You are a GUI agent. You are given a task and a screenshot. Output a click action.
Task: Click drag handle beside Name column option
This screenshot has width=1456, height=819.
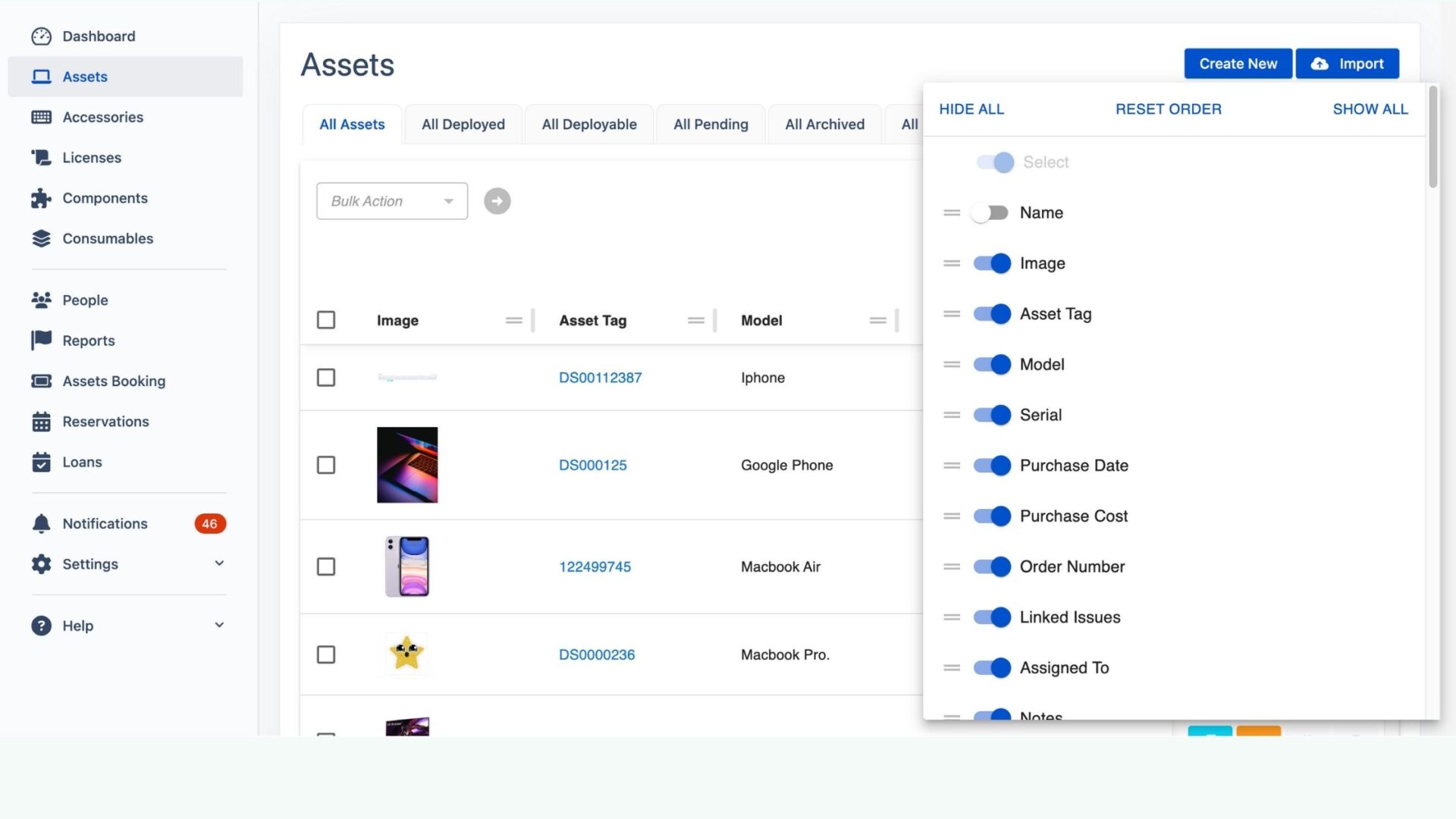pyautogui.click(x=952, y=213)
